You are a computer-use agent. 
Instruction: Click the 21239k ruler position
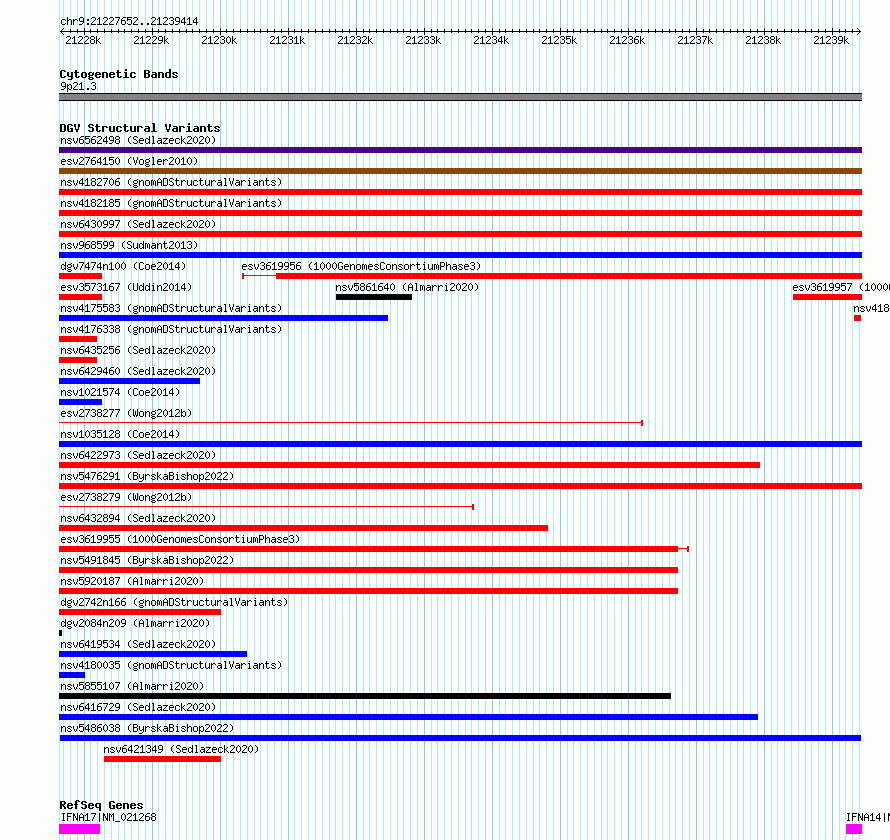pos(831,40)
